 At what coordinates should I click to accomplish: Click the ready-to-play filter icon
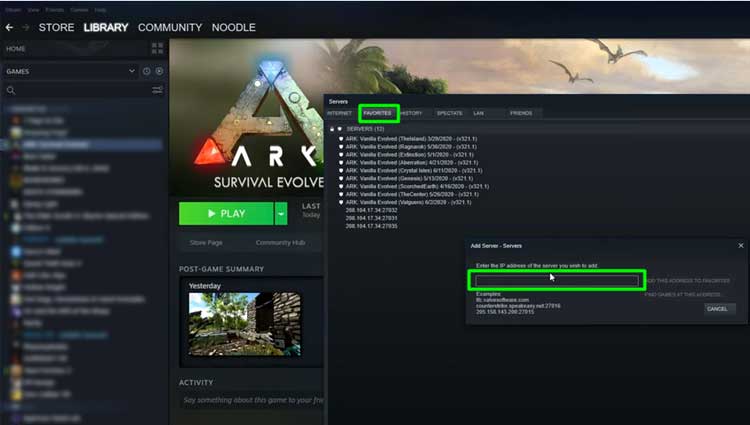point(159,71)
